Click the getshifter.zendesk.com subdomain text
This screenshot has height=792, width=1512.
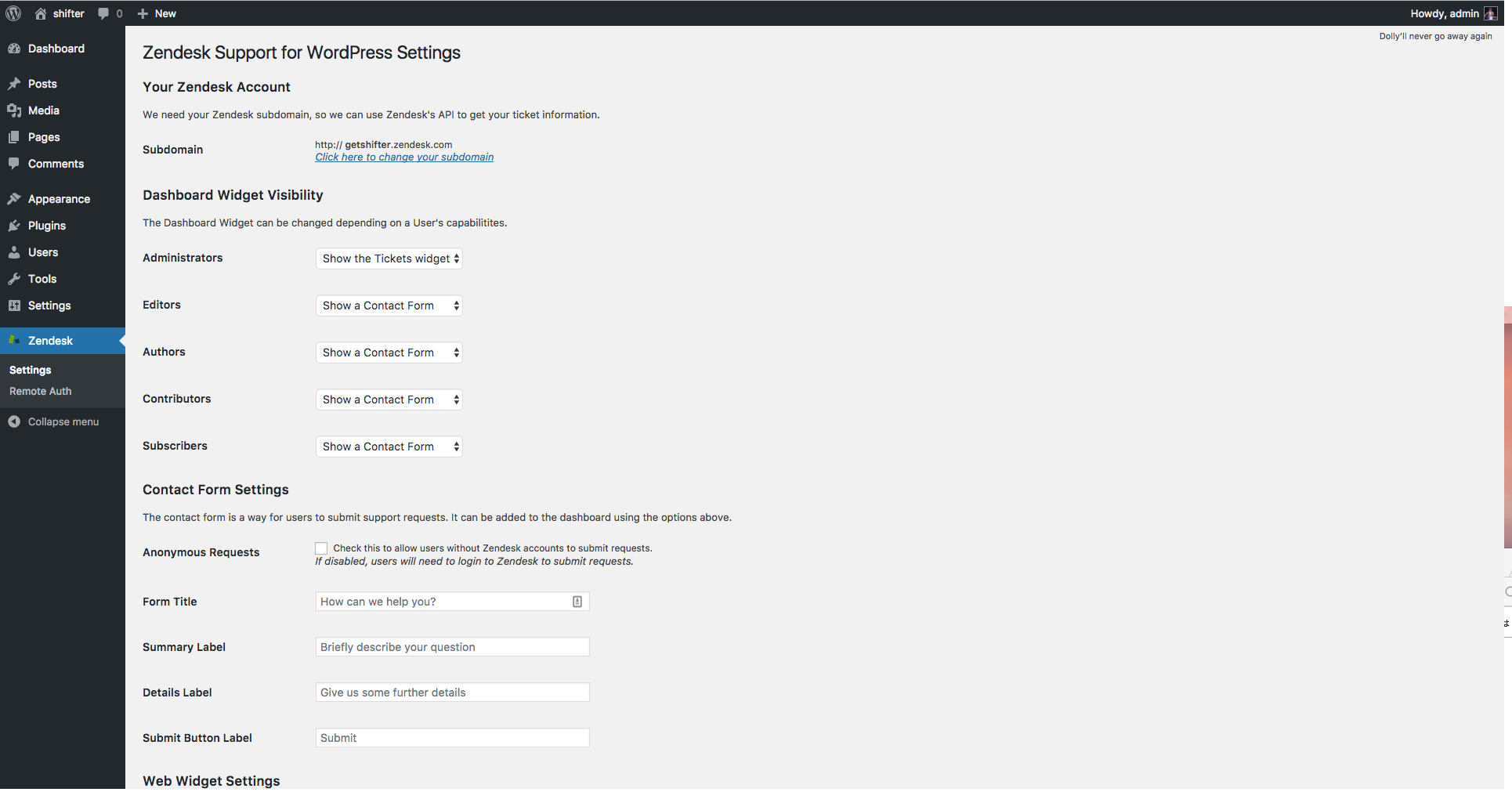click(398, 144)
